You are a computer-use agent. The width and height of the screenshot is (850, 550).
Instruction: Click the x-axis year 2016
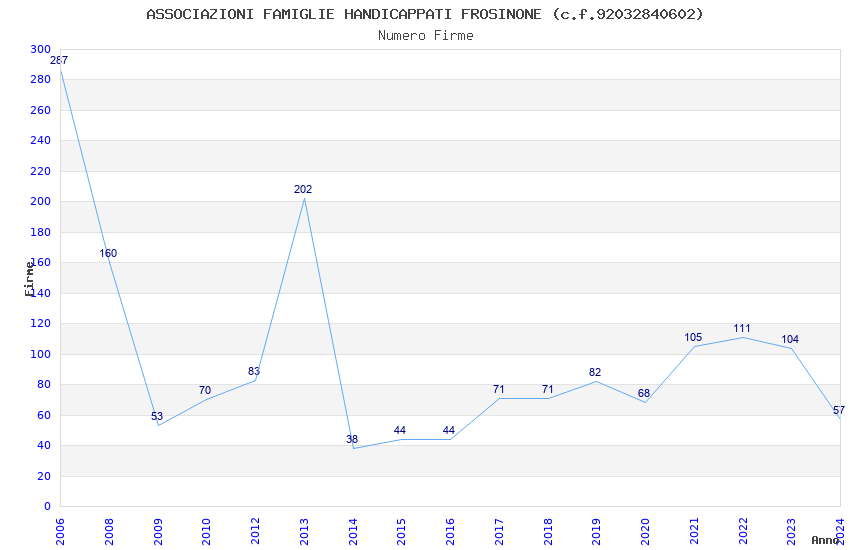pos(450,531)
